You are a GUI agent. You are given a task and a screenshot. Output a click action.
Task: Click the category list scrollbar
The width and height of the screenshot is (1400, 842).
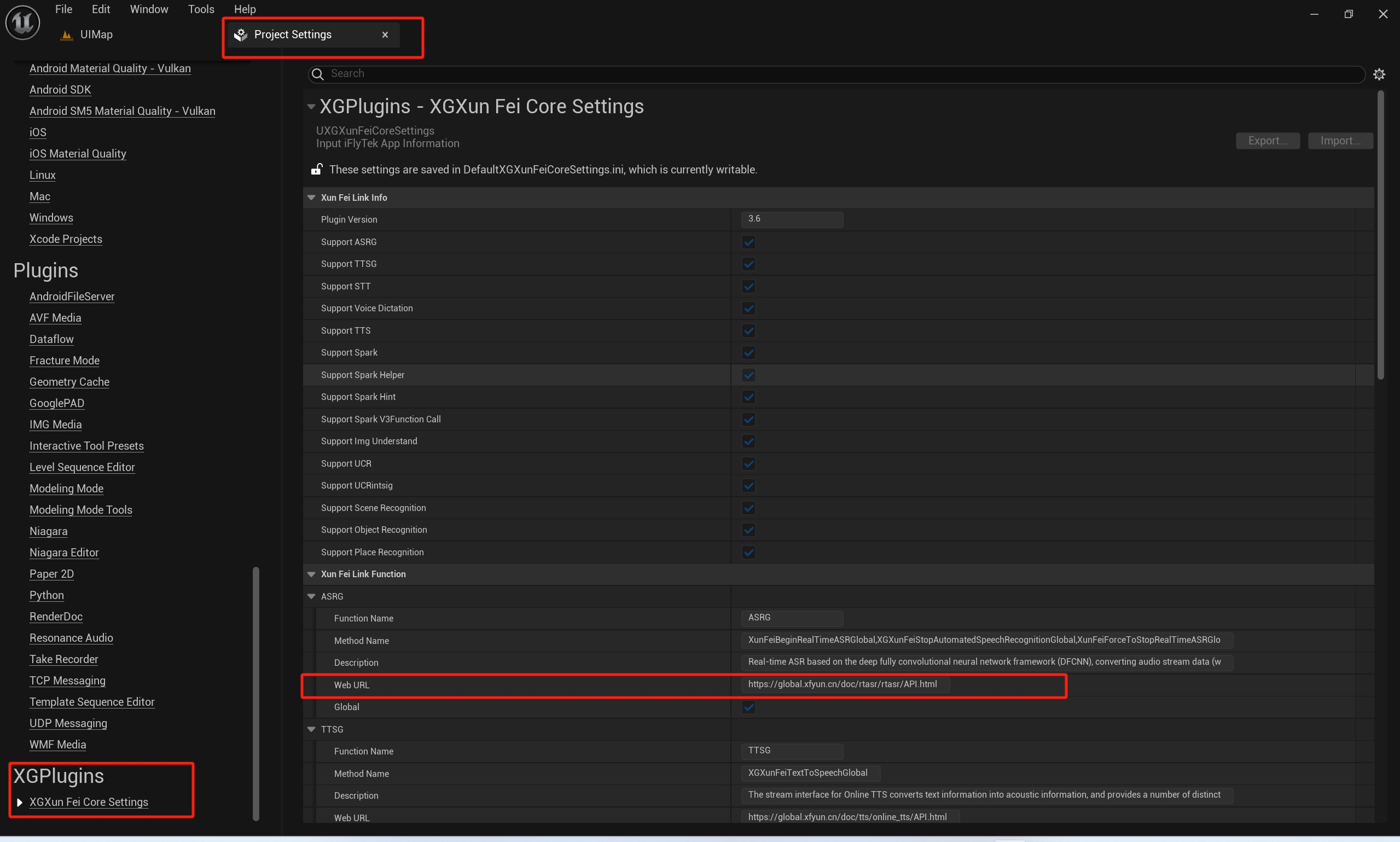tap(256, 693)
